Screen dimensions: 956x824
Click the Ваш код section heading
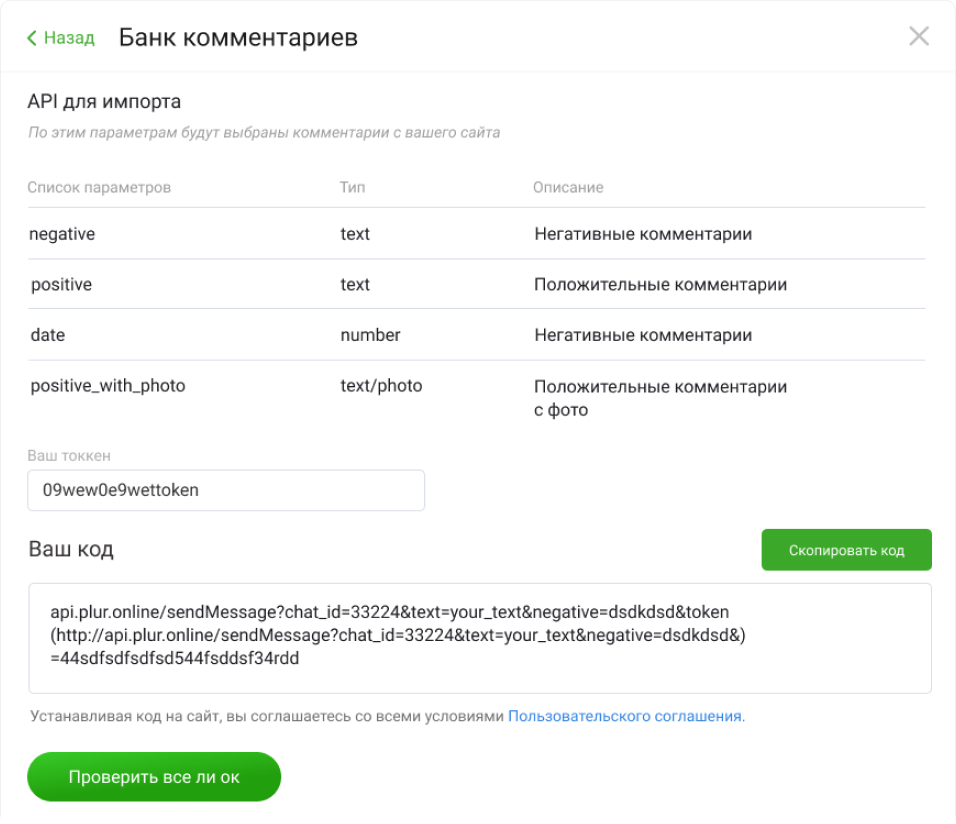tap(70, 549)
